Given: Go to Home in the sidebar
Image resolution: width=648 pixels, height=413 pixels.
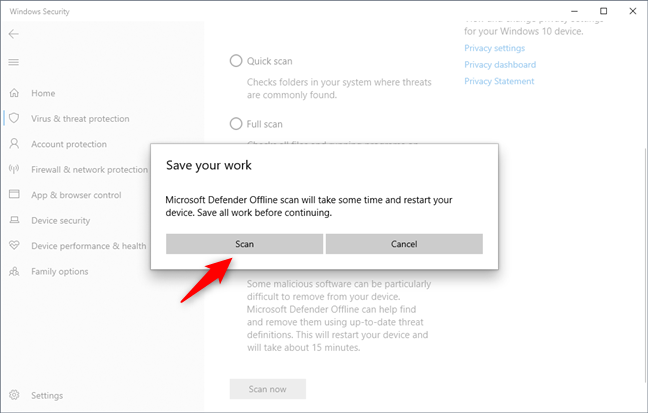Looking at the screenshot, I should tap(43, 93).
